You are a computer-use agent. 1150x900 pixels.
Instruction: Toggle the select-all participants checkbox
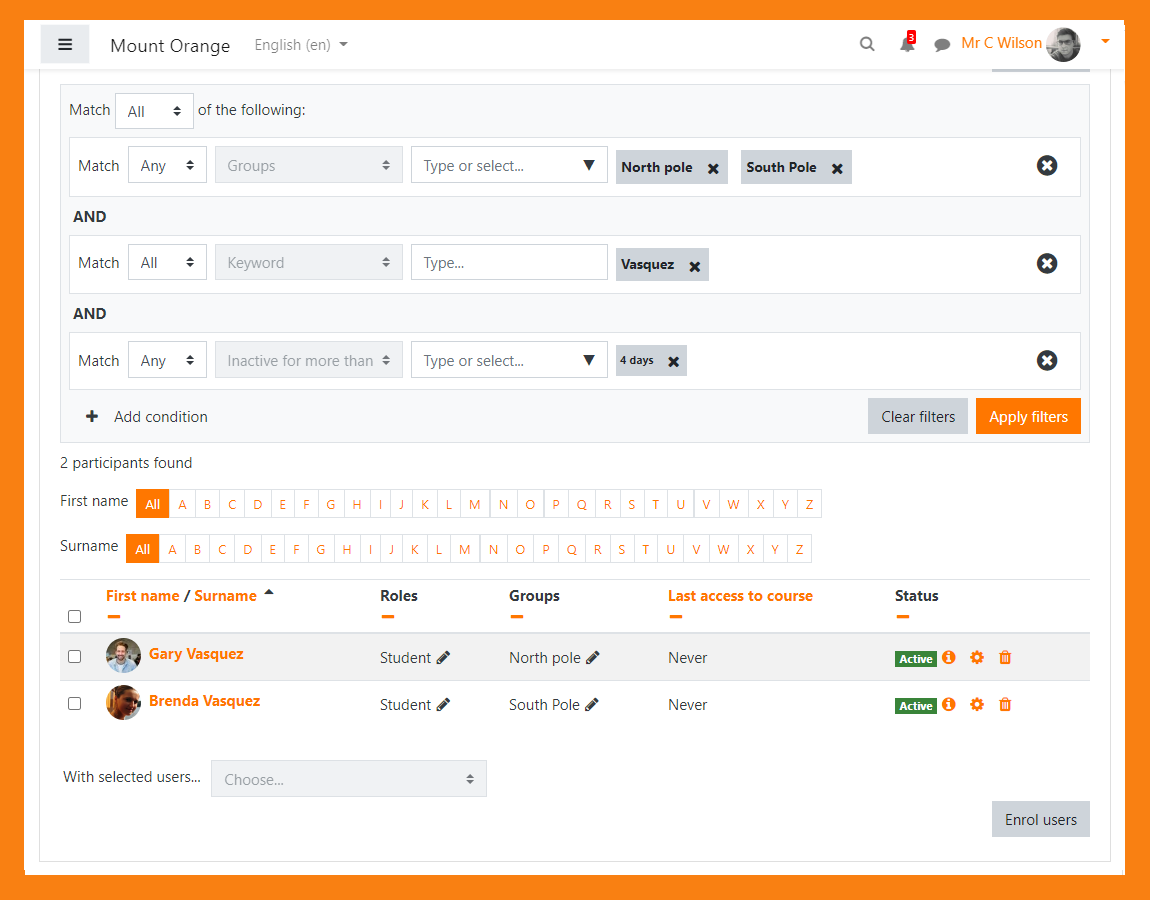click(74, 616)
